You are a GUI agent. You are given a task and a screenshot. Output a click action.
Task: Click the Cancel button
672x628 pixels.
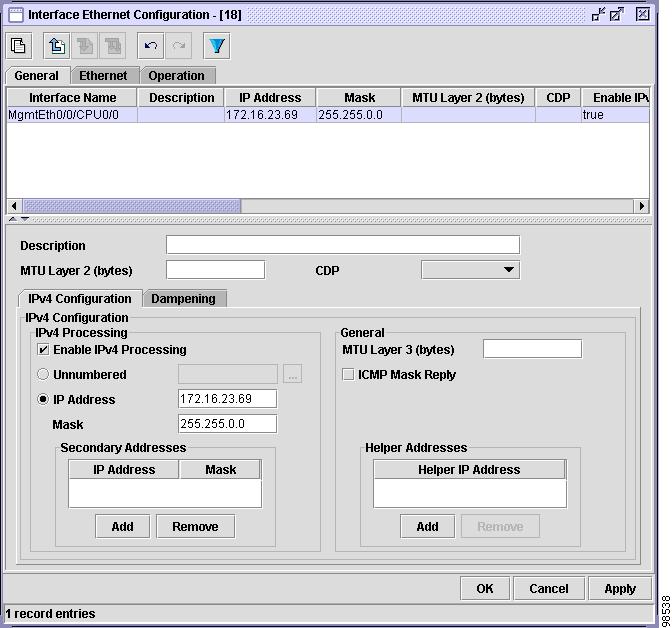coord(549,589)
